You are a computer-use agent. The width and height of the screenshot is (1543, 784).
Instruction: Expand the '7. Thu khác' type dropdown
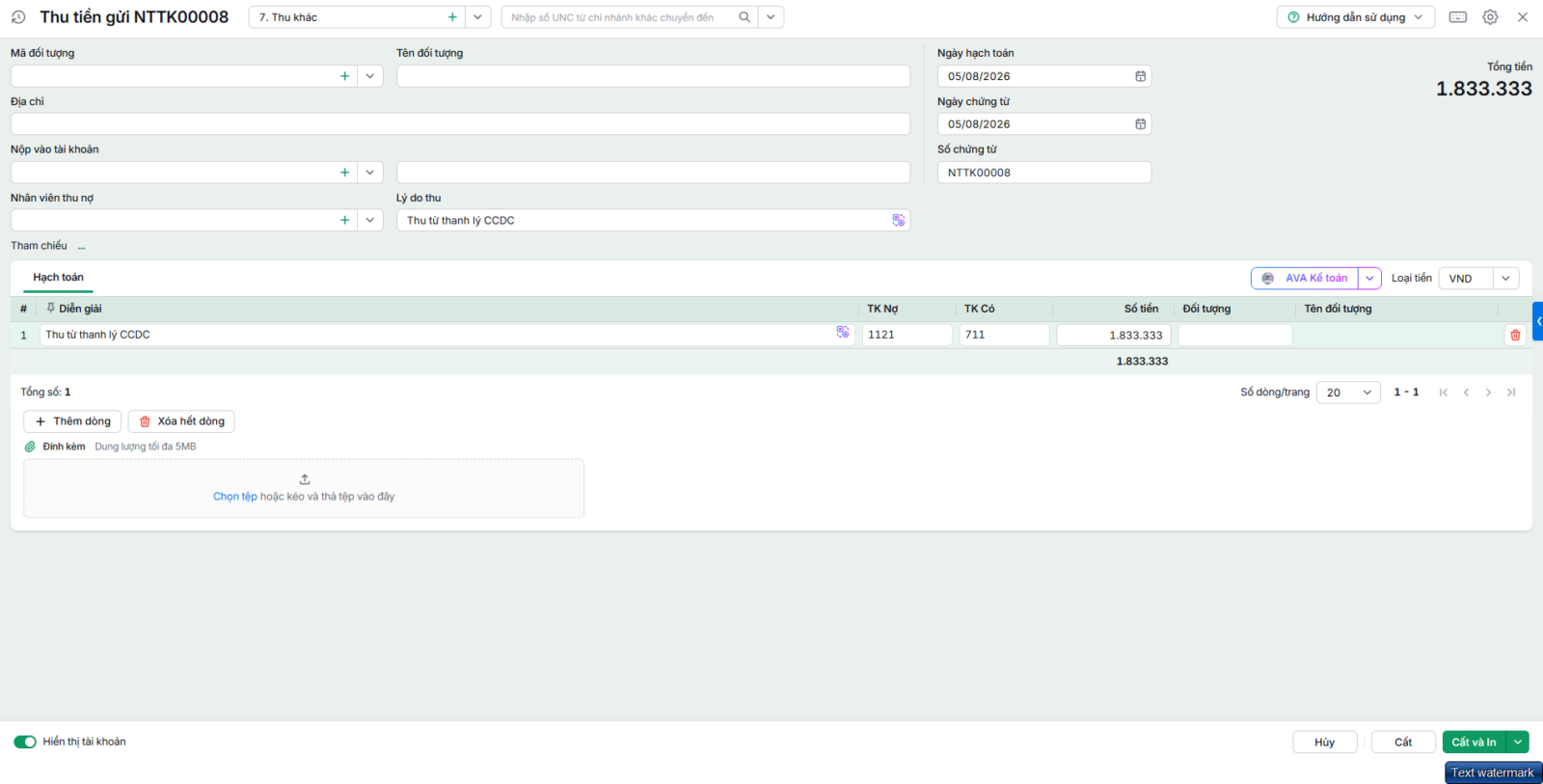477,17
